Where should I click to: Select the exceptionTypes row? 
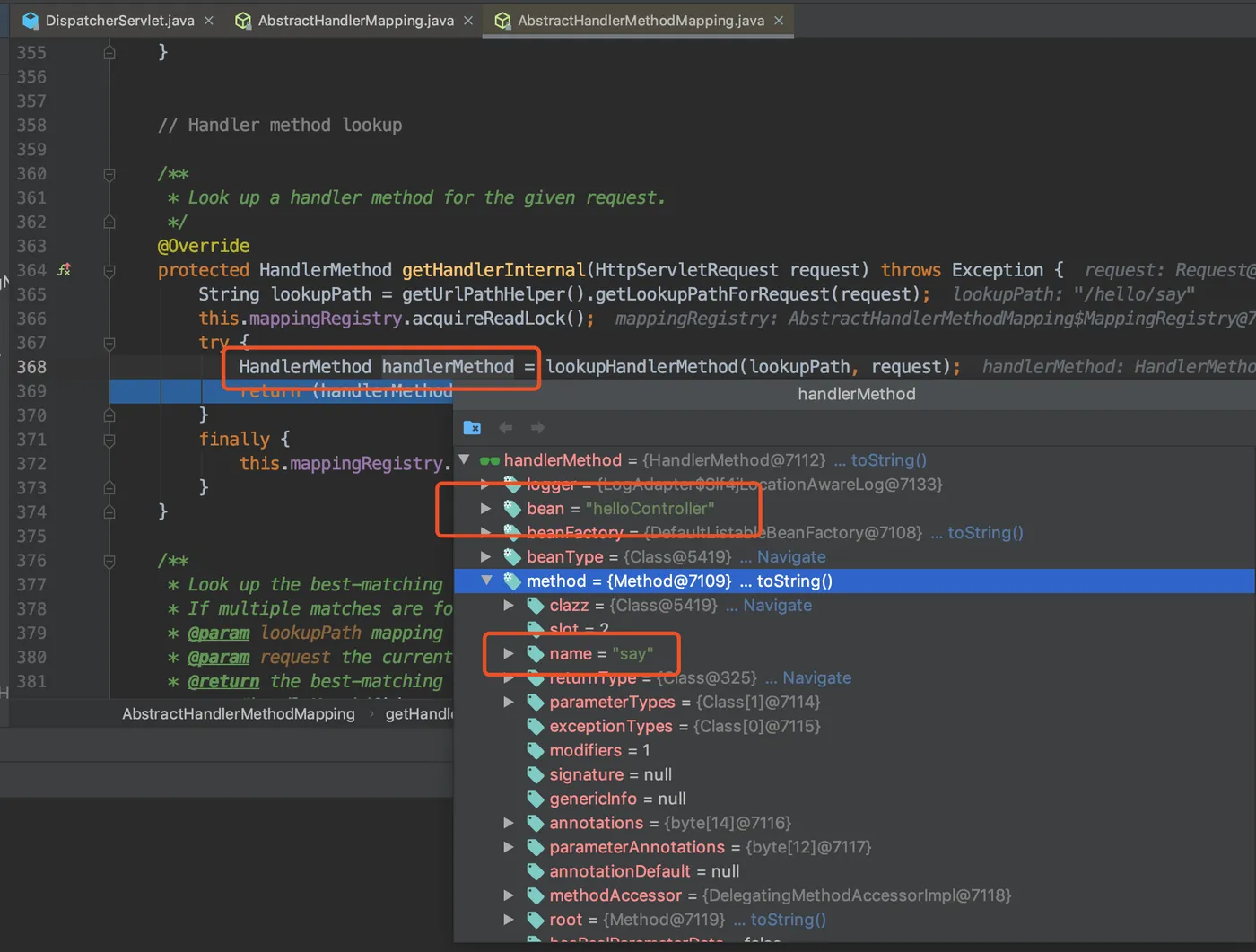854,726
